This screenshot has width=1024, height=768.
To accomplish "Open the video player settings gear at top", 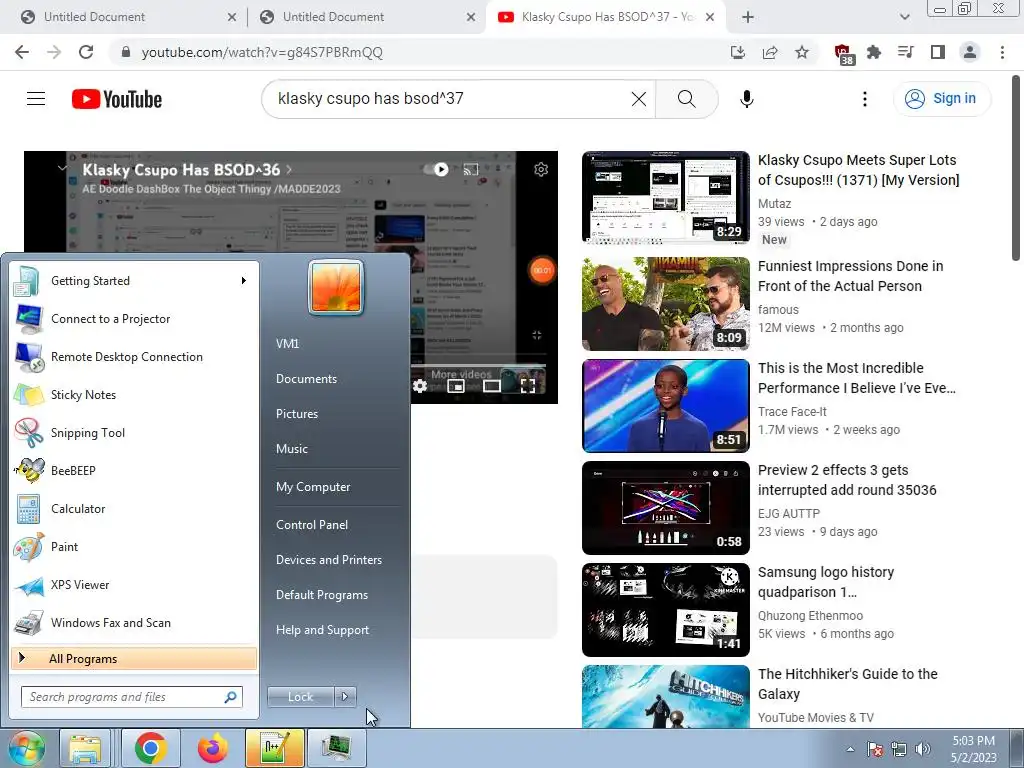I will click(541, 170).
